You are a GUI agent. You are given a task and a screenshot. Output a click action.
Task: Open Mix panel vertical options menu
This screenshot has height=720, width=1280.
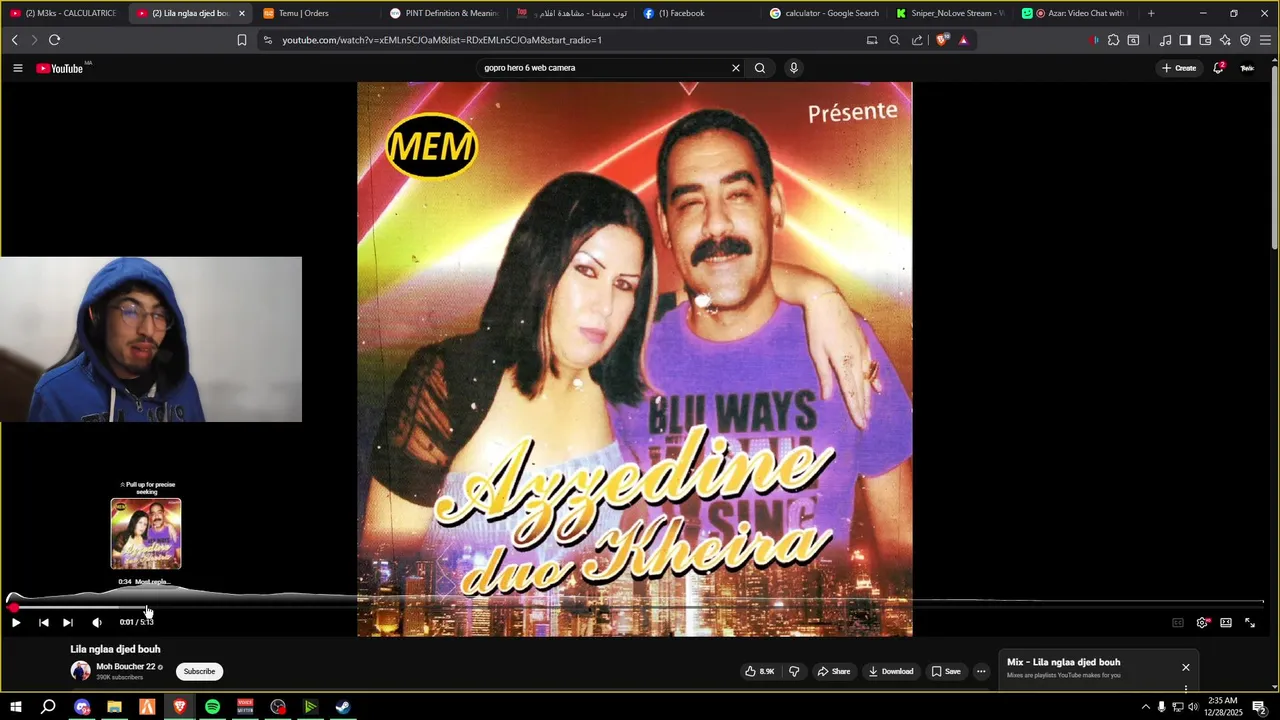[x=1186, y=689]
